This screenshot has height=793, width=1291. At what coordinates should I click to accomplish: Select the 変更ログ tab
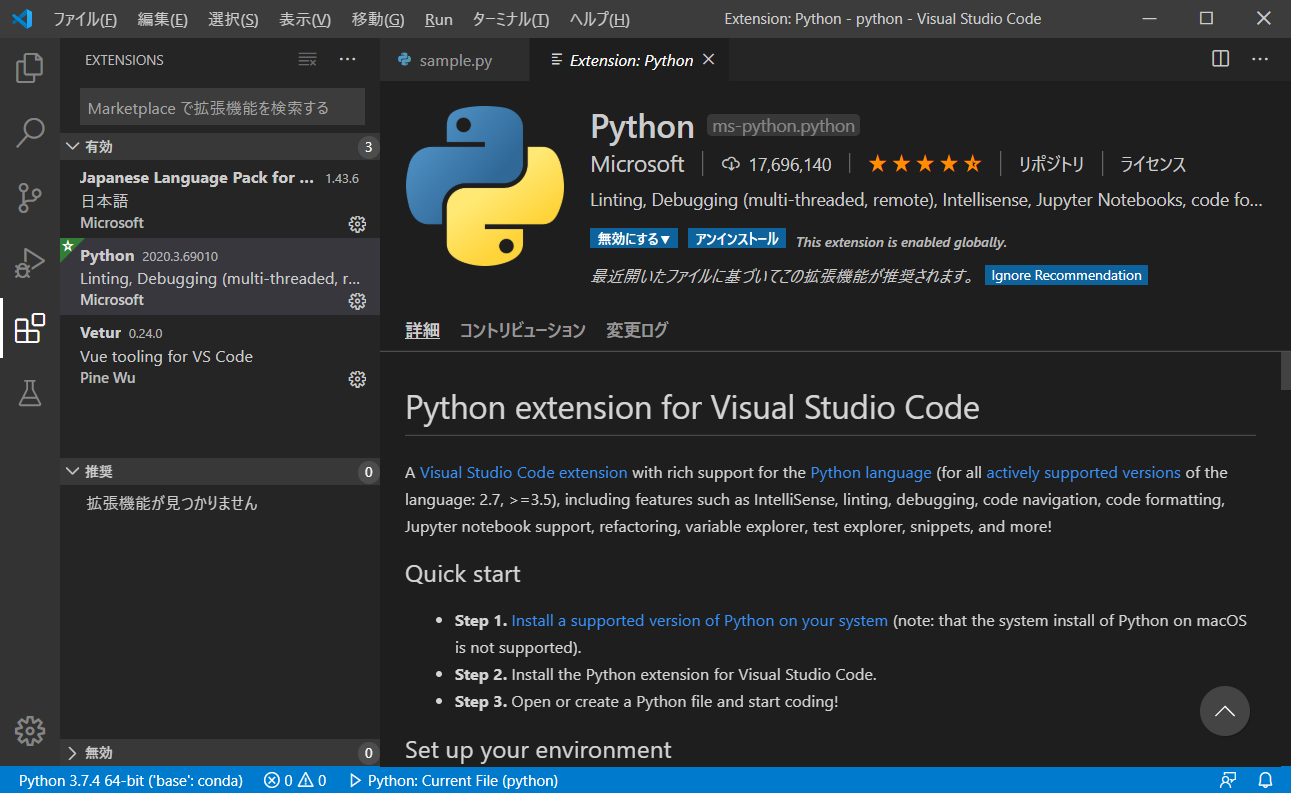(x=636, y=330)
